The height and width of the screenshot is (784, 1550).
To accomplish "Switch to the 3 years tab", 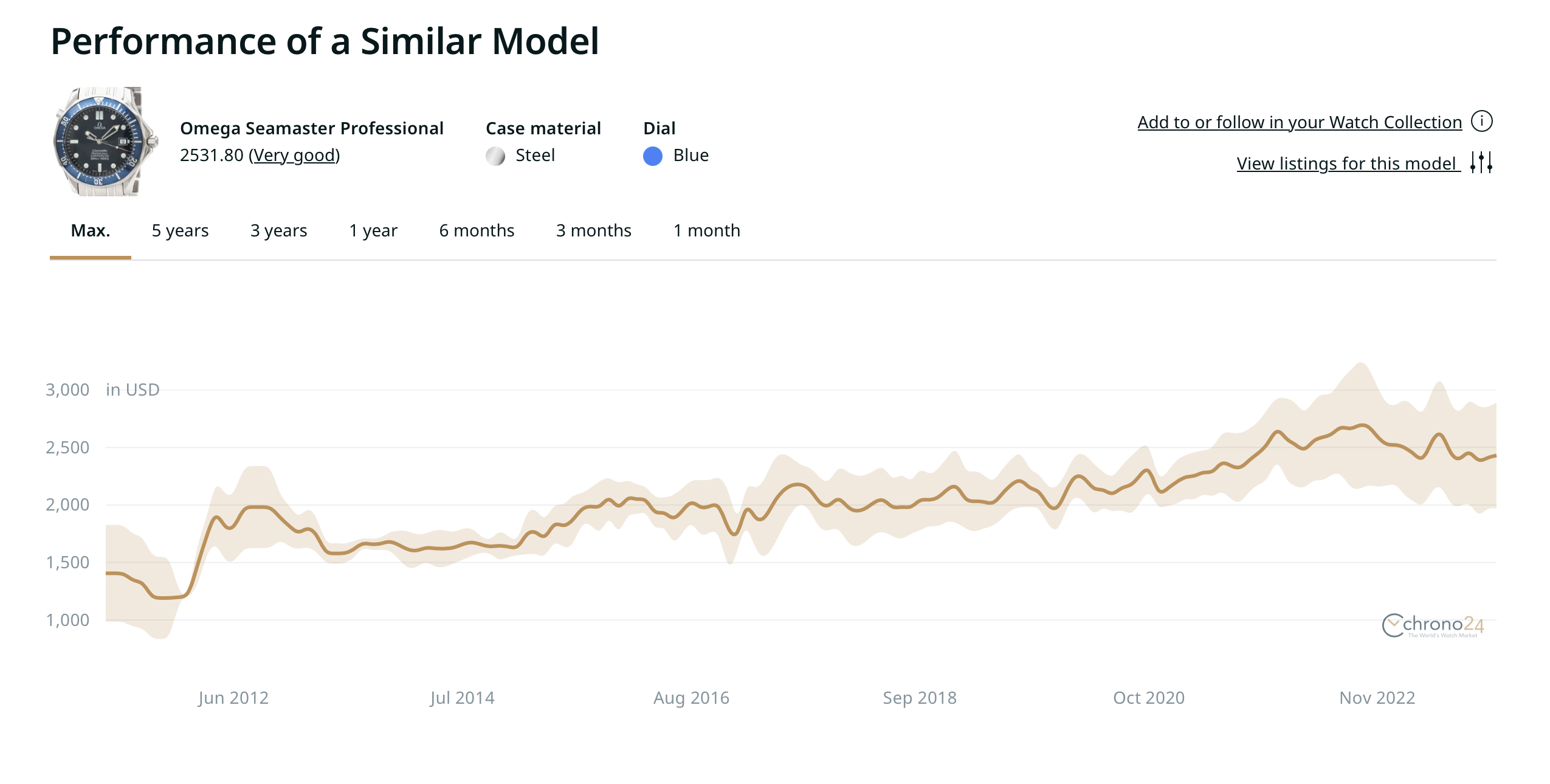I will (x=278, y=231).
